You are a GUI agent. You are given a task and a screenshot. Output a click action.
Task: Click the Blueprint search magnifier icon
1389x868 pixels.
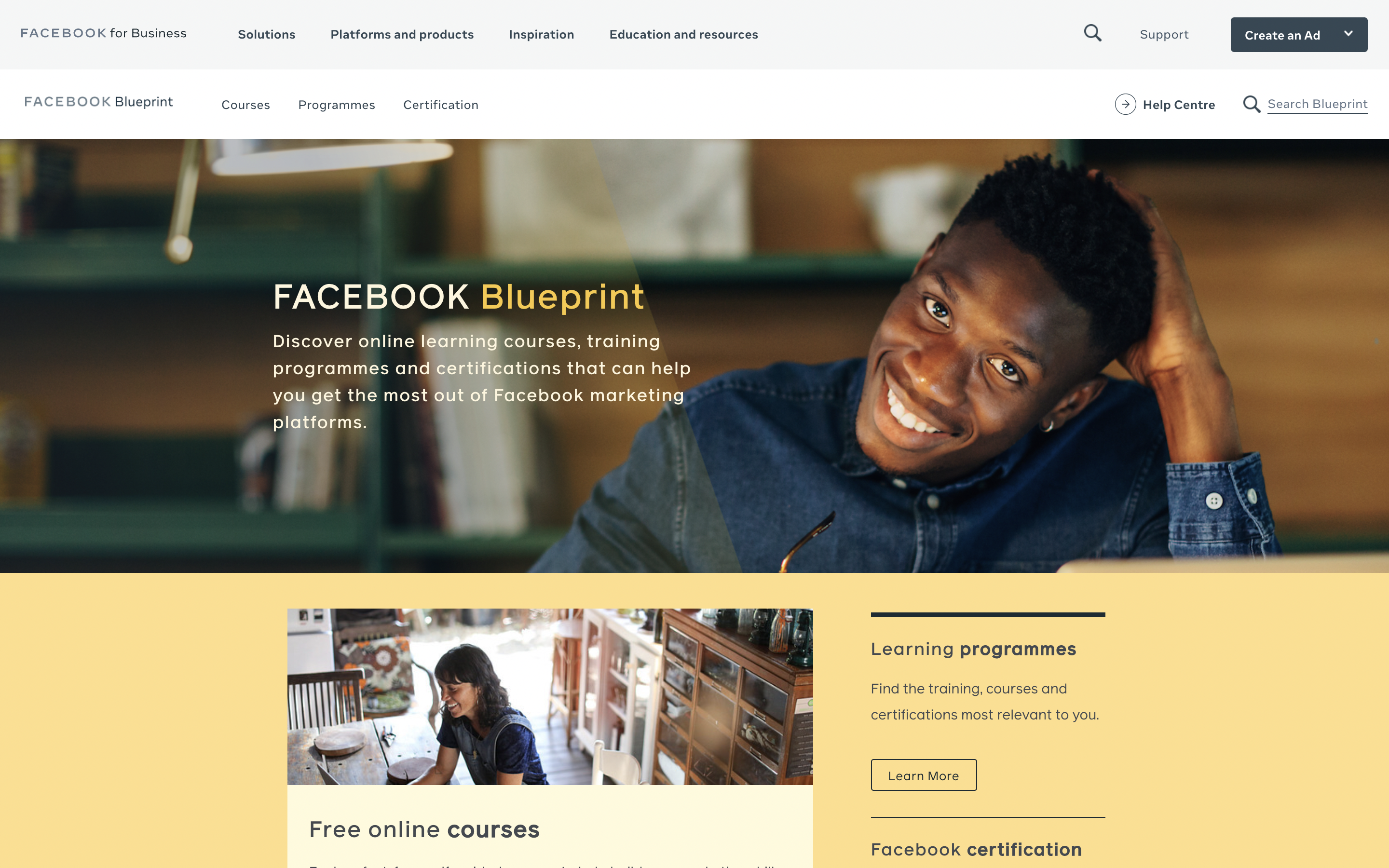(x=1251, y=104)
